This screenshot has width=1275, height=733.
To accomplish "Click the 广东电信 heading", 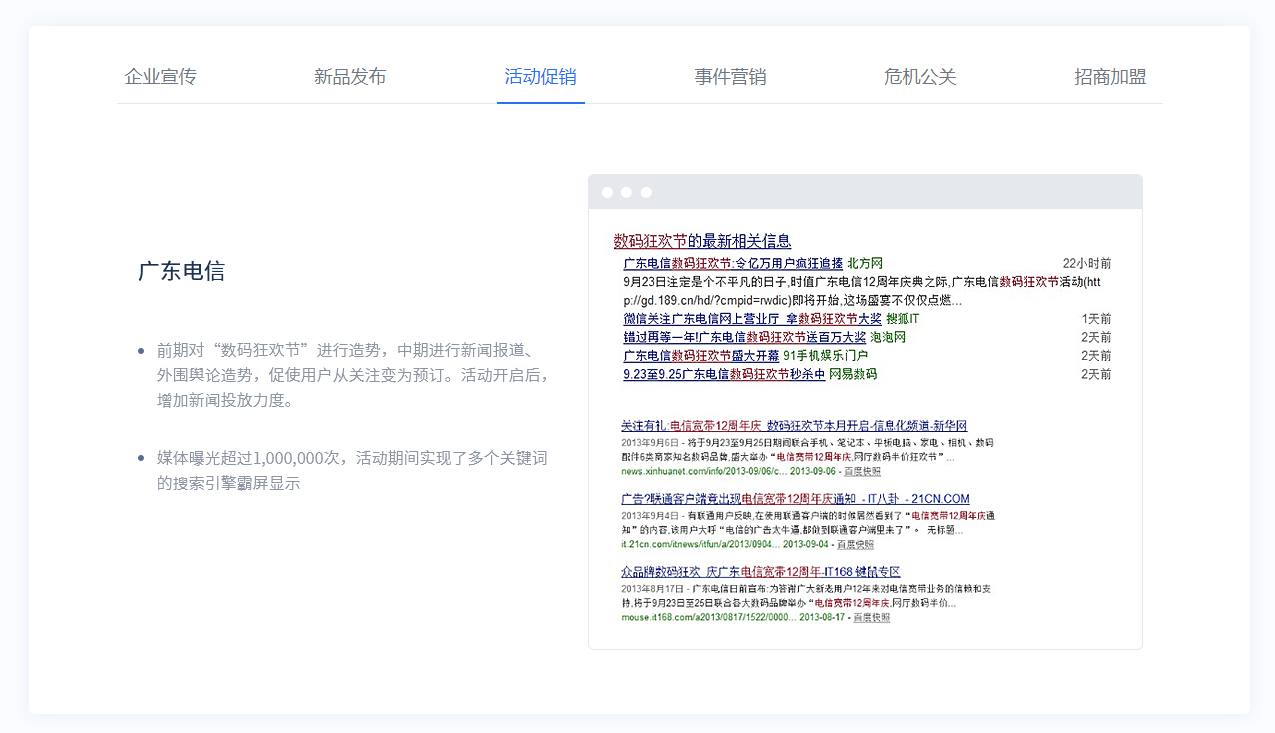I will (181, 271).
